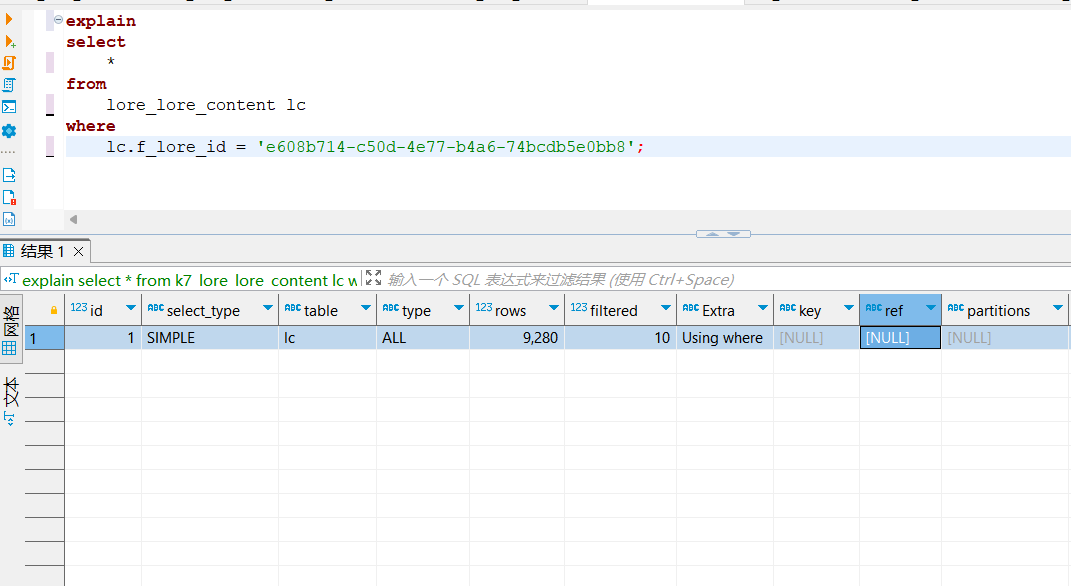1071x586 pixels.
Task: Click the Execute SQL script icon
Action: [9, 62]
